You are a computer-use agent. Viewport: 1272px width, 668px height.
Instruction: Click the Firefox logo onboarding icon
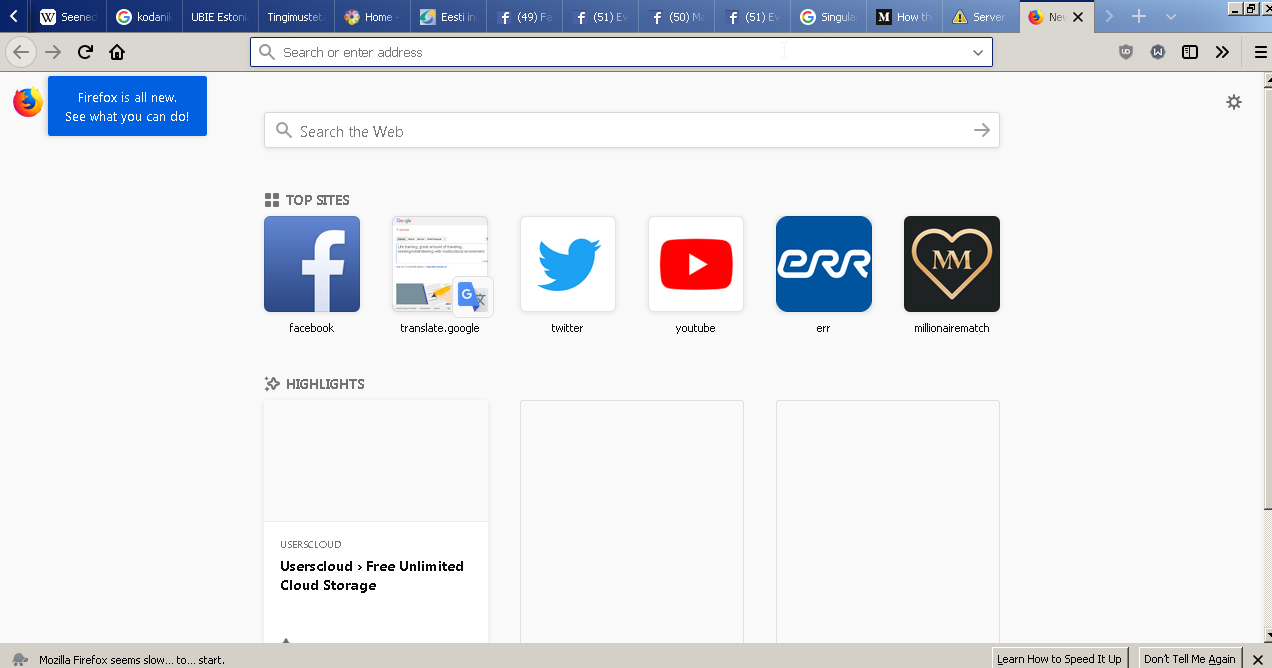point(28,102)
